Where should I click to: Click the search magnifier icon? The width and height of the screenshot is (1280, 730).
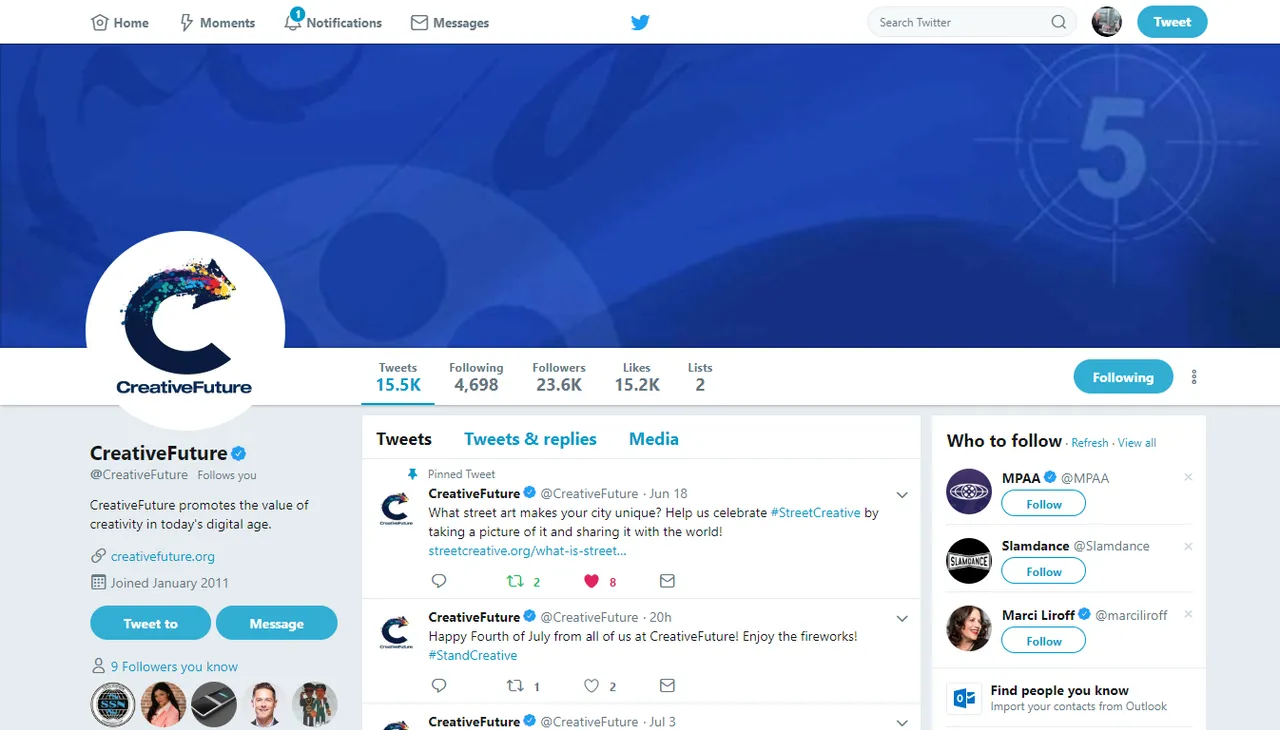pyautogui.click(x=1058, y=22)
